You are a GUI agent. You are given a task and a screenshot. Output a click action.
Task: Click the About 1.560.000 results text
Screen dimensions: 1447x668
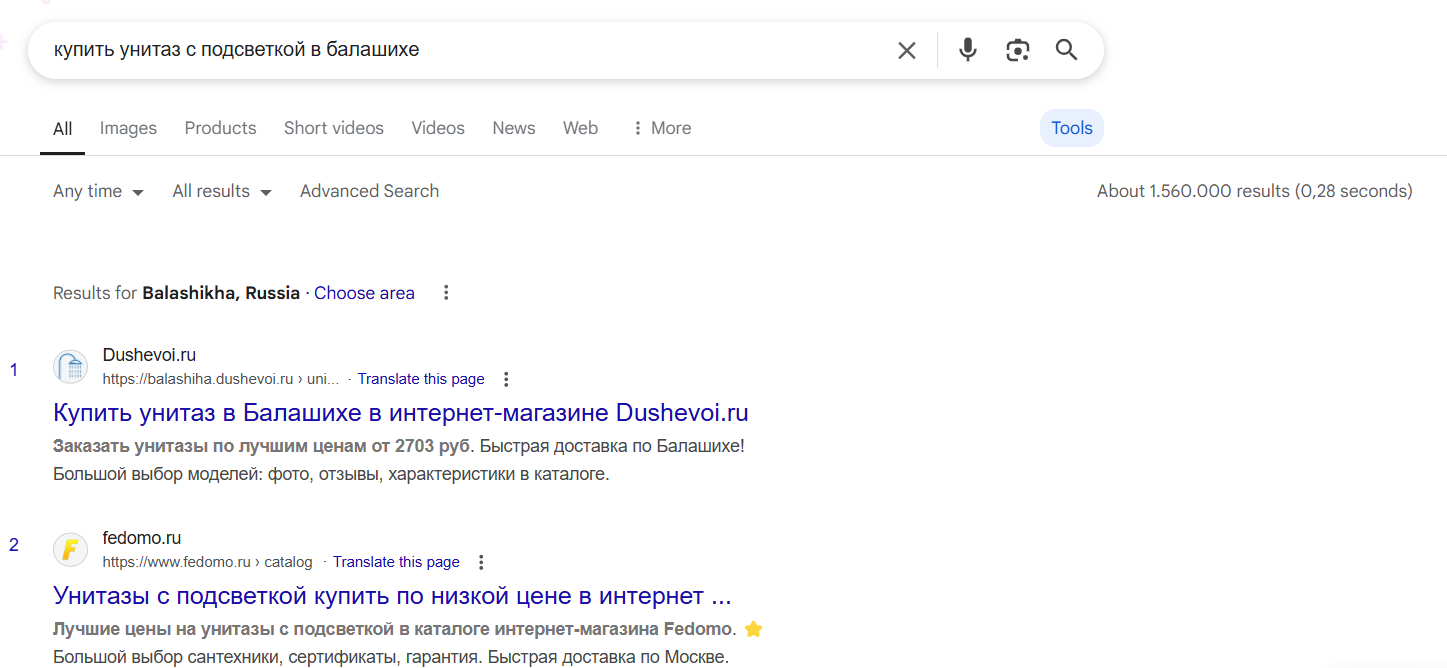coord(1254,191)
